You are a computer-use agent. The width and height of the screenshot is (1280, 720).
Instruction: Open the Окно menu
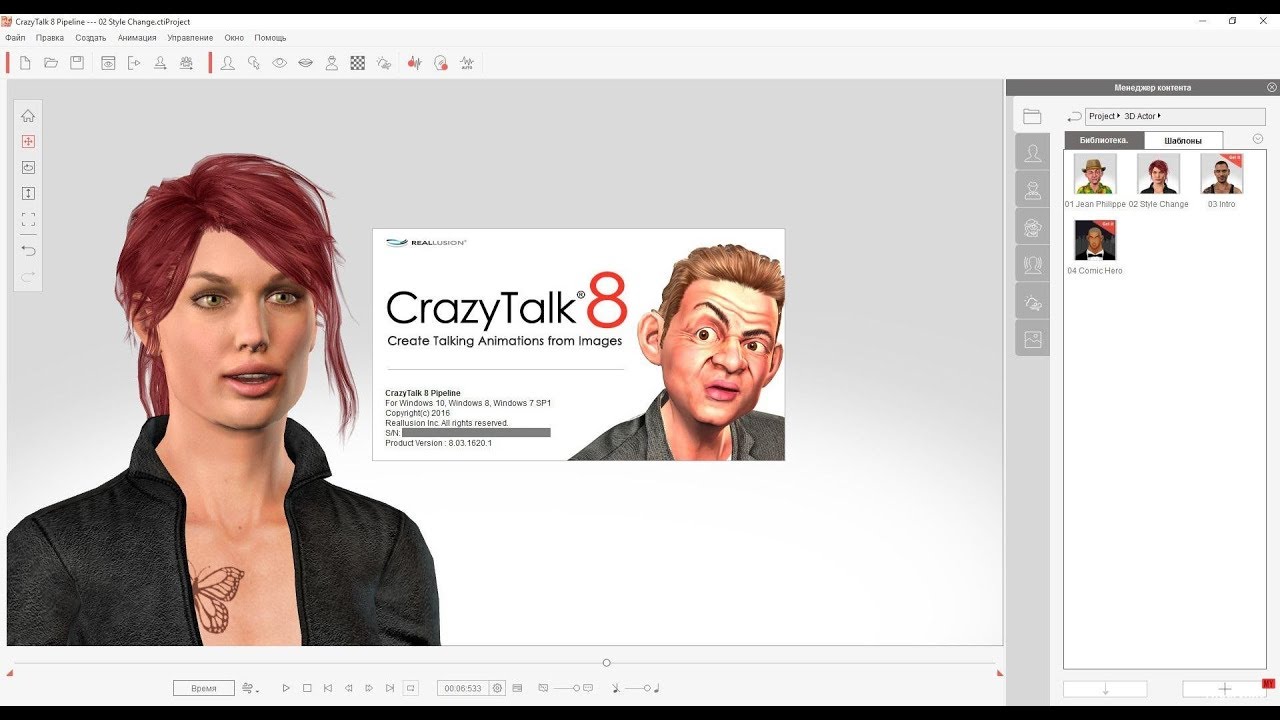coord(234,38)
